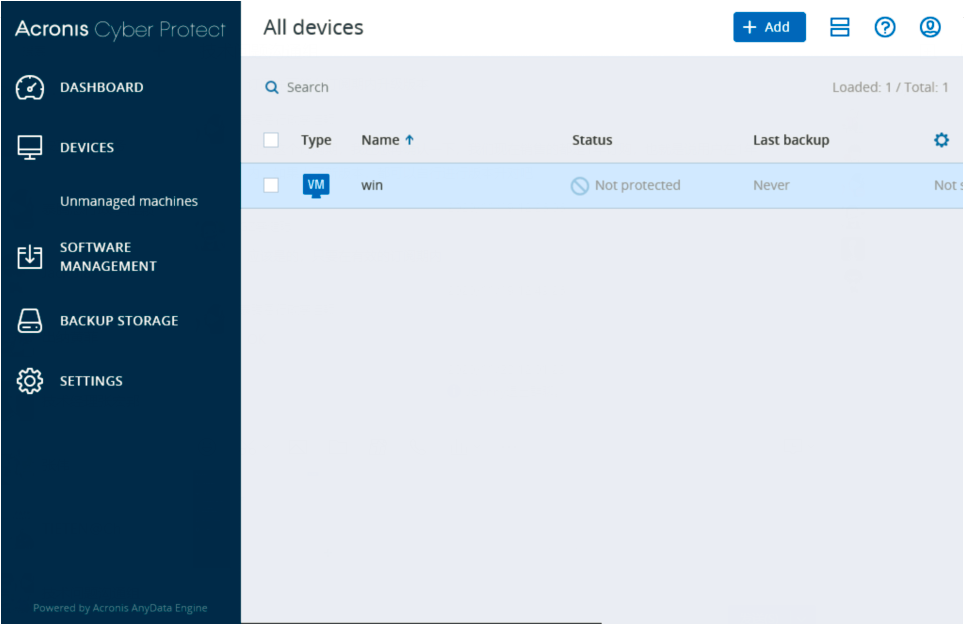Open Software Management section
Screen dimensions: 964x624
108,256
